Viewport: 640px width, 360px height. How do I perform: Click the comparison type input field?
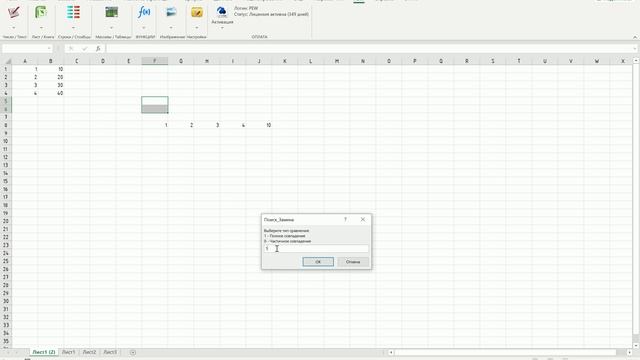tap(316, 249)
